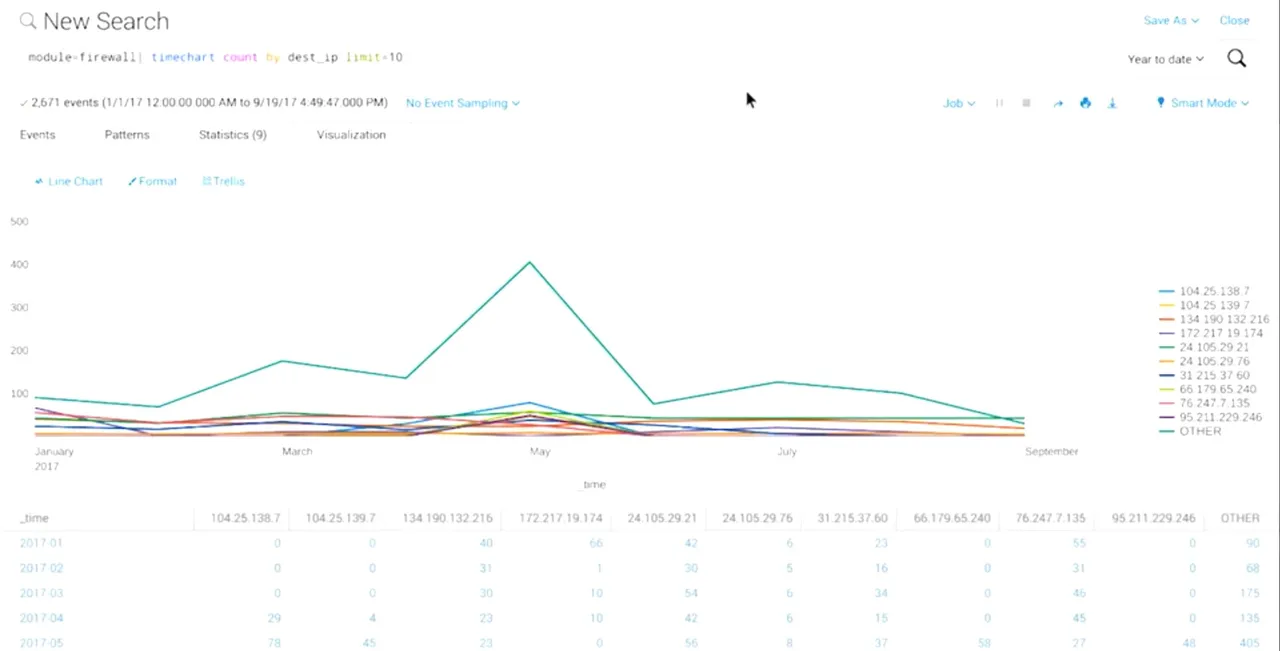This screenshot has height=651, width=1280.
Task: Click the peak of OTHER line at May
Action: pyautogui.click(x=530, y=263)
